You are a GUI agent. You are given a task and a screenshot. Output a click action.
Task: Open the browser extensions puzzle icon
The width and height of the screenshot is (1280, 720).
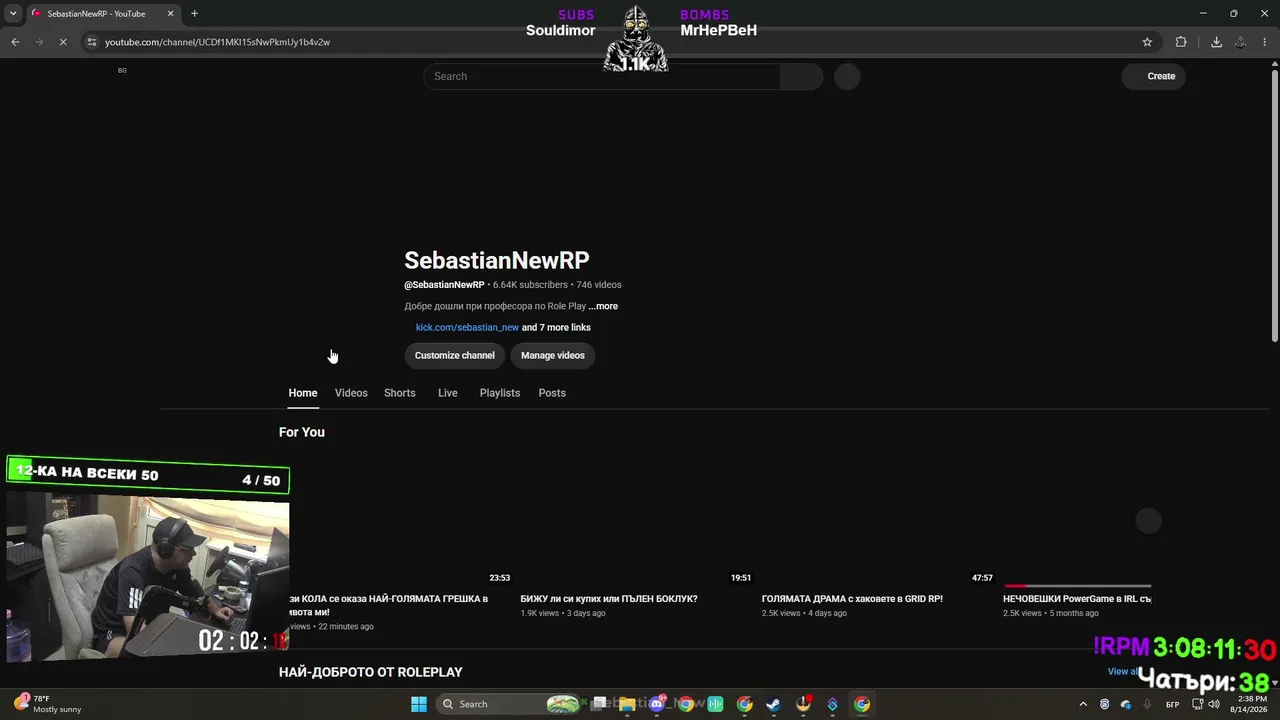pos(1181,42)
